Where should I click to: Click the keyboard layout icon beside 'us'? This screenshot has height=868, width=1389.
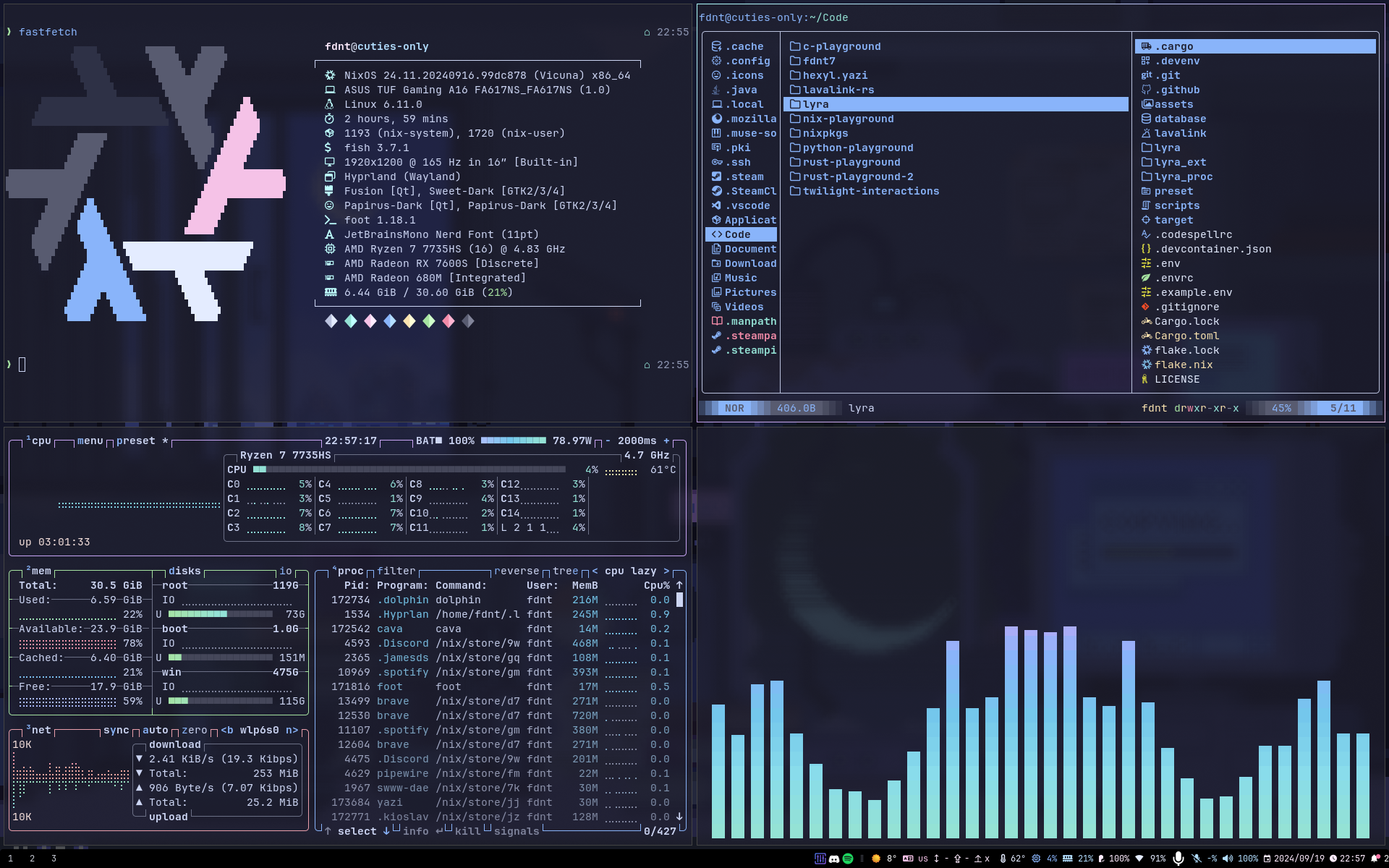pos(907,859)
